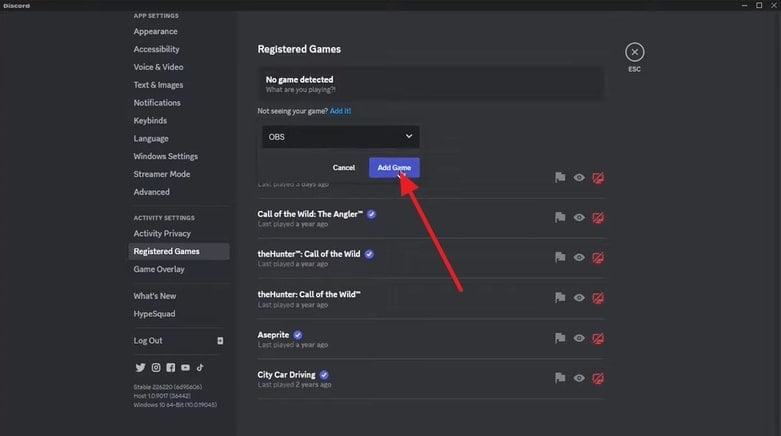This screenshot has height=436, width=781.
Task: Open Streamer Mode settings
Action: [x=162, y=174]
